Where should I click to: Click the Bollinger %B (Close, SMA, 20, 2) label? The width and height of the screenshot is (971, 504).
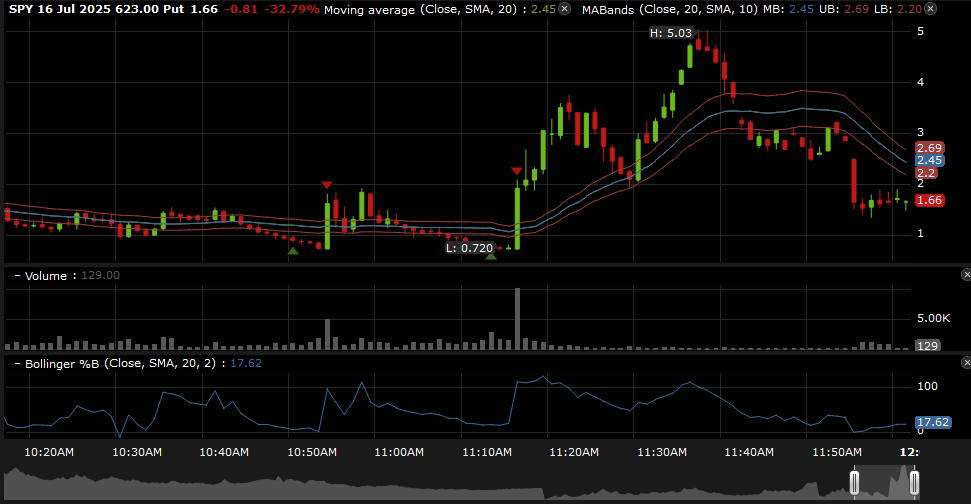[x=120, y=364]
